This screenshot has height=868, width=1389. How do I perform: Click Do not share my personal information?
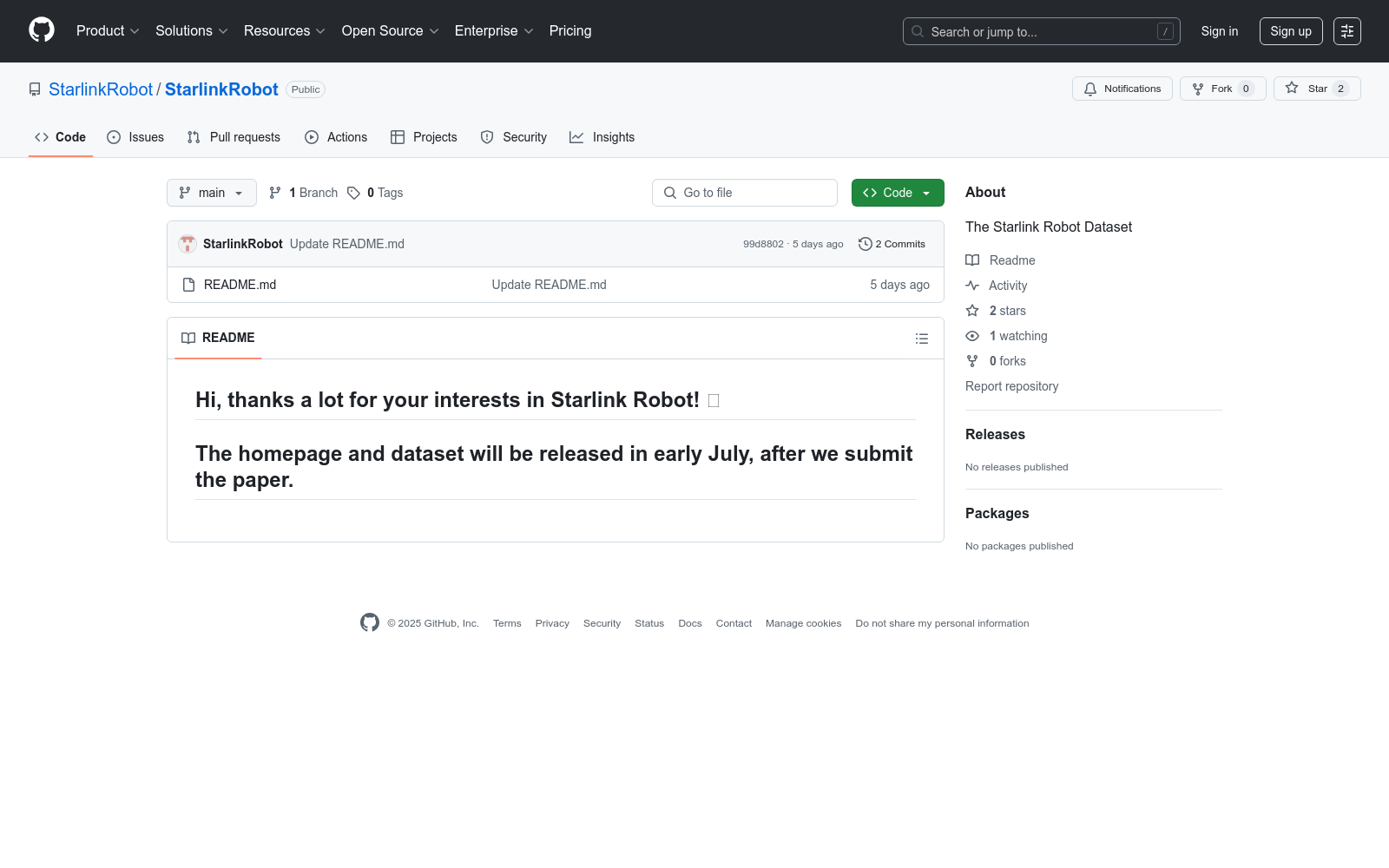point(942,623)
